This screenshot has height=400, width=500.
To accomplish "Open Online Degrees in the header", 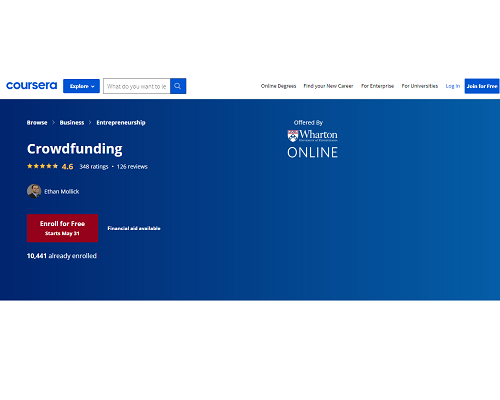I will click(x=278, y=86).
